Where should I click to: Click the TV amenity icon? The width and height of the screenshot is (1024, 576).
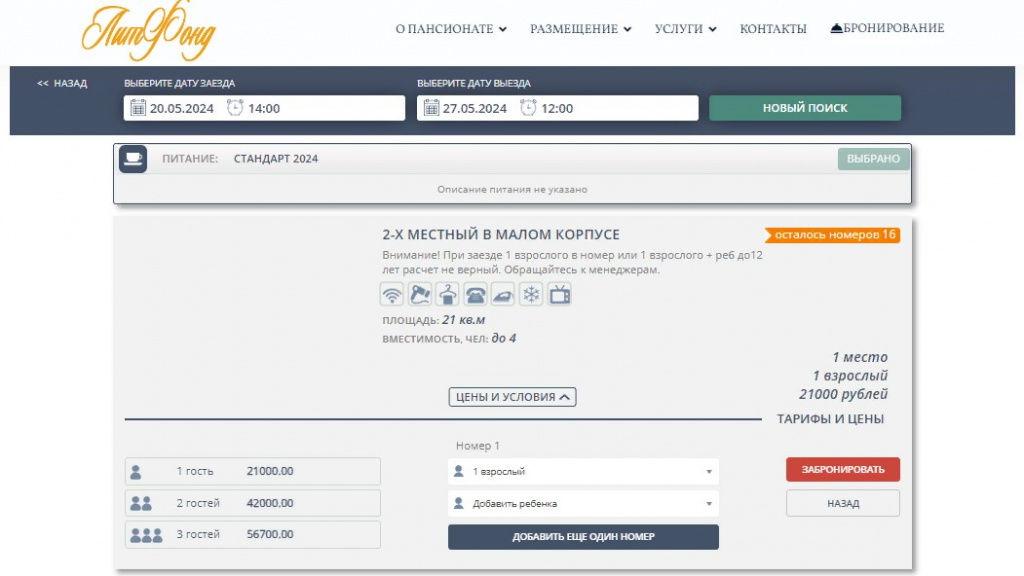(559, 294)
